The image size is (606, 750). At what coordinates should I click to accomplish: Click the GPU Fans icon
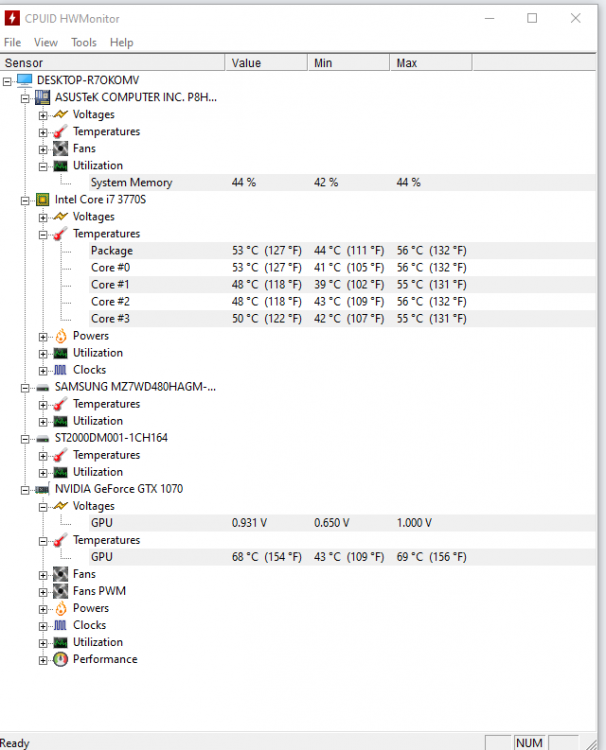60,574
